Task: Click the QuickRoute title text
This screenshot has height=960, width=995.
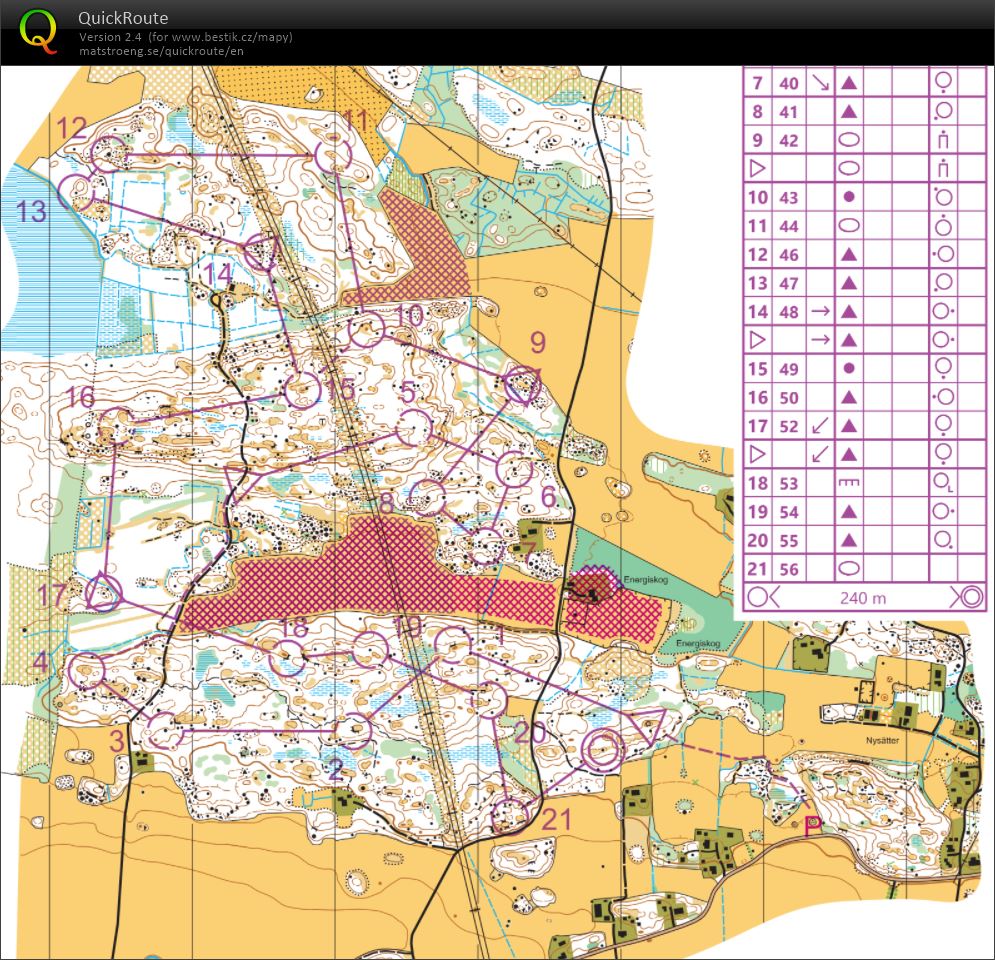Action: [x=123, y=18]
